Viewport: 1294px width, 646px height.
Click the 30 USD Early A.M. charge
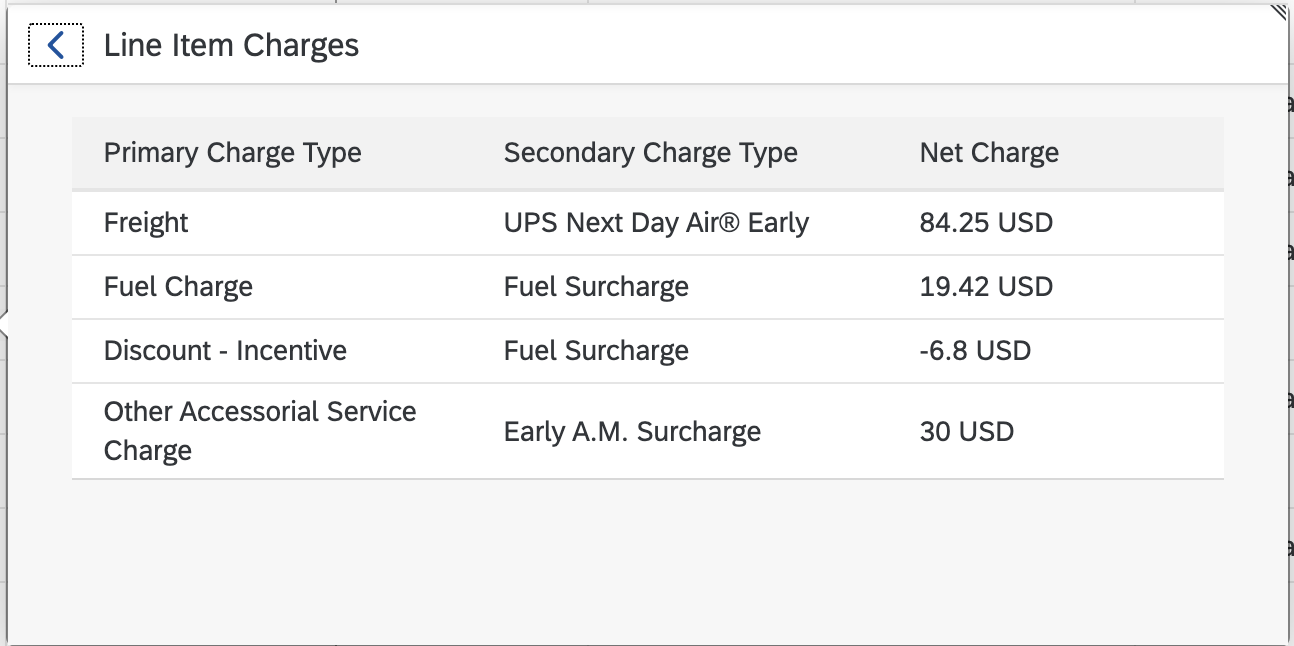coord(966,431)
